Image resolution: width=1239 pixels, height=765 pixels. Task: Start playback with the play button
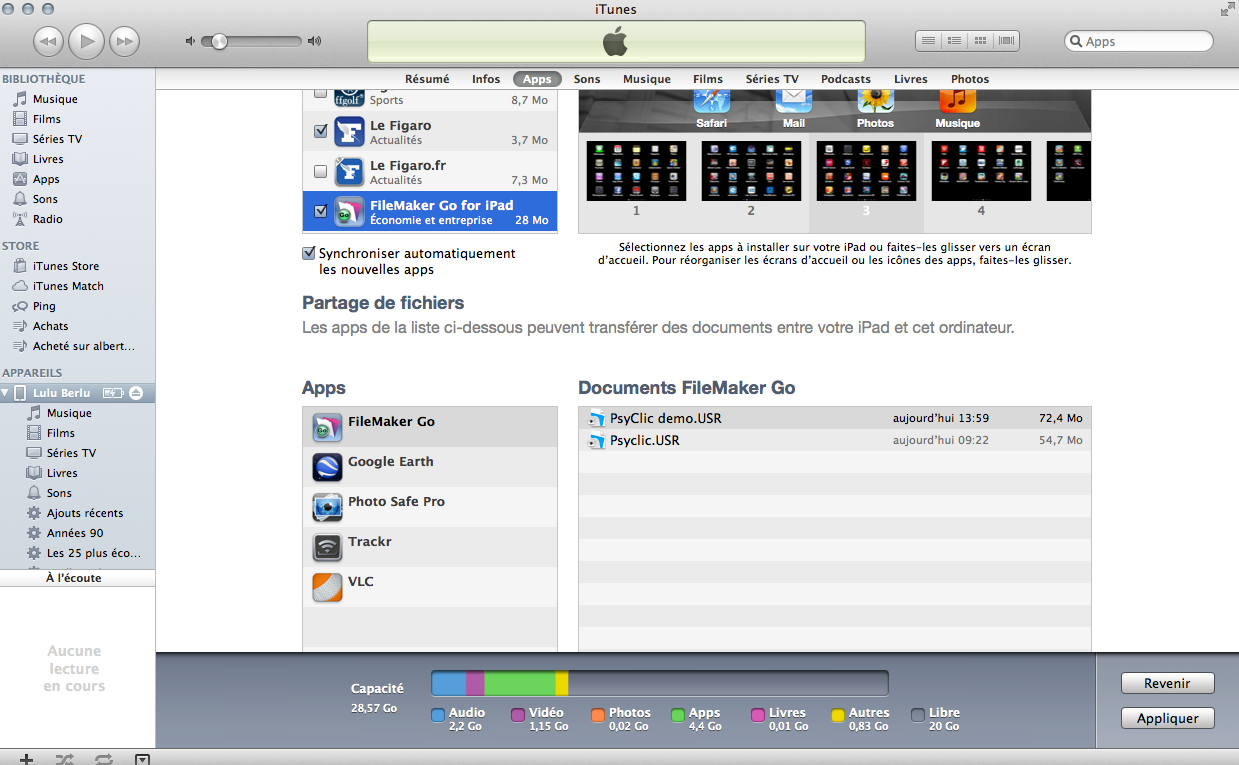point(87,41)
